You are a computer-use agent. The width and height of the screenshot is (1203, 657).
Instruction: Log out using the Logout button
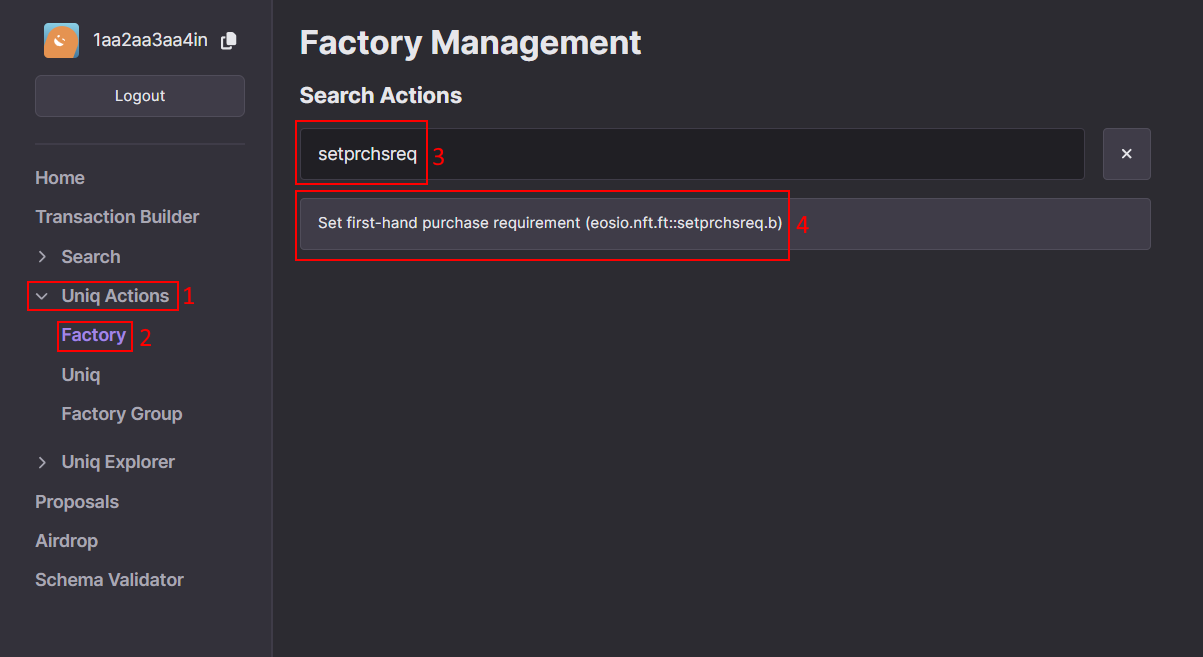click(140, 96)
